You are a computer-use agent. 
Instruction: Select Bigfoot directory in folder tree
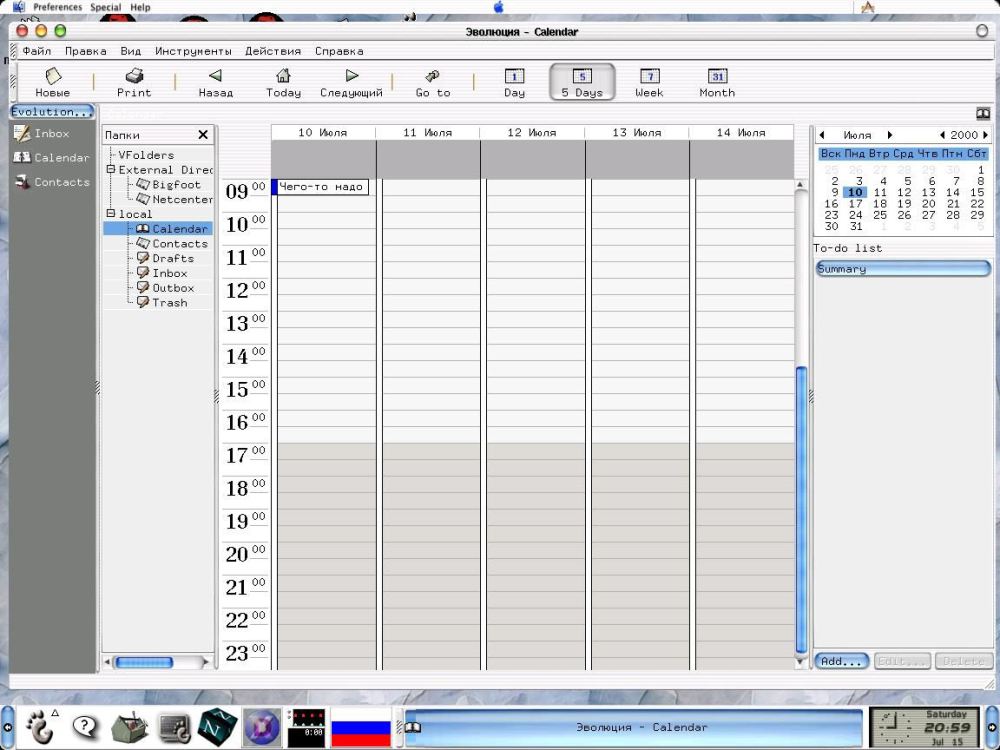(x=168, y=184)
